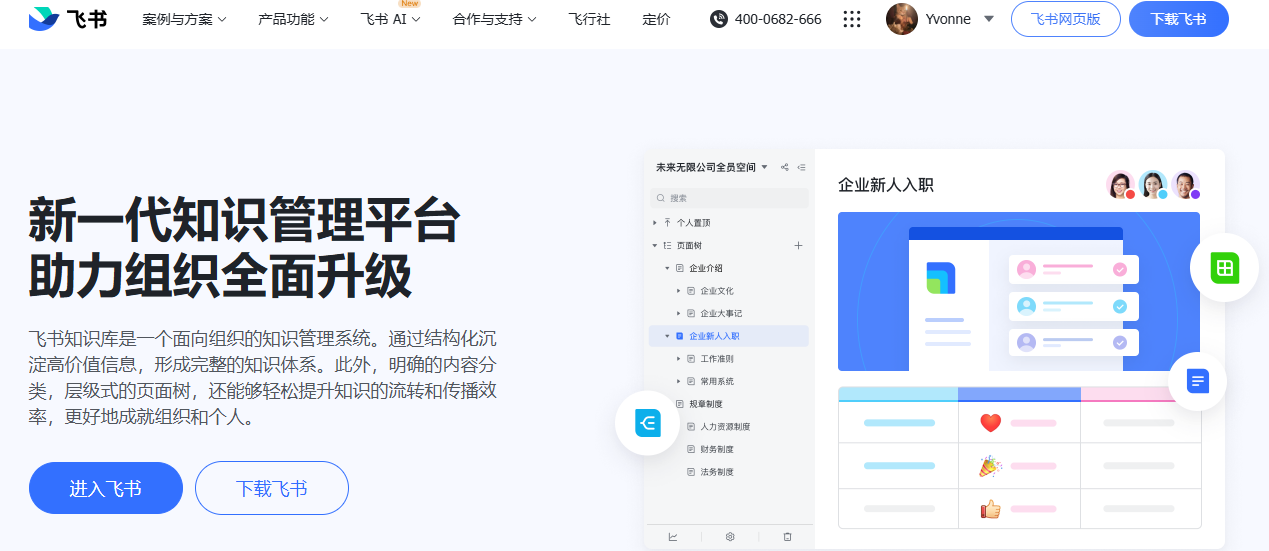This screenshot has height=551, width=1269.
Task: Click the 搜索 search field in the sidebar
Action: [x=729, y=198]
